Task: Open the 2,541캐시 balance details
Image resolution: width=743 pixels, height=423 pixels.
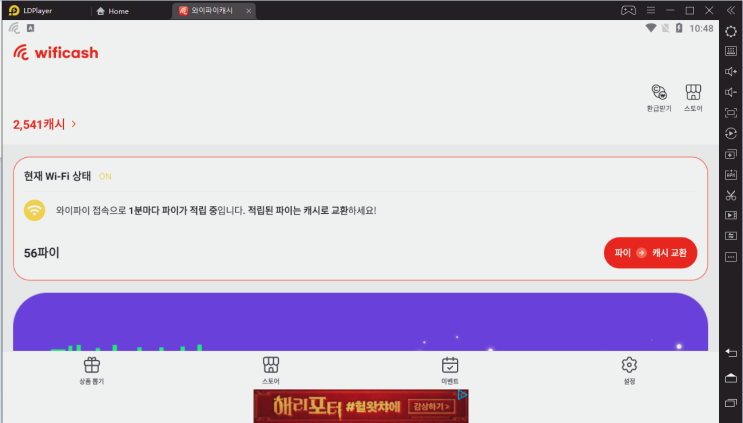Action: pos(45,125)
